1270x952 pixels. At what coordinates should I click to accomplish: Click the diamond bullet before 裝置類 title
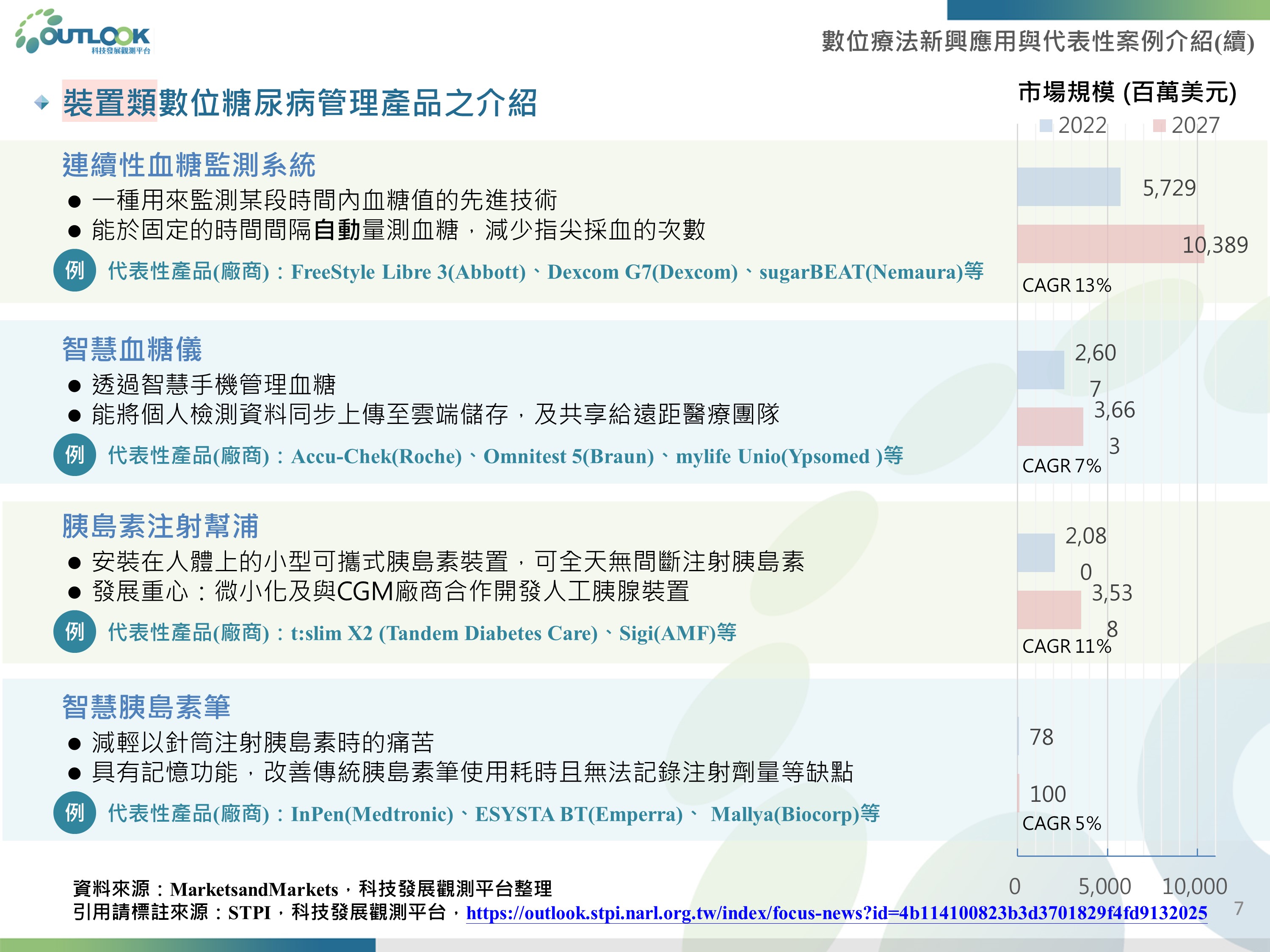(41, 103)
